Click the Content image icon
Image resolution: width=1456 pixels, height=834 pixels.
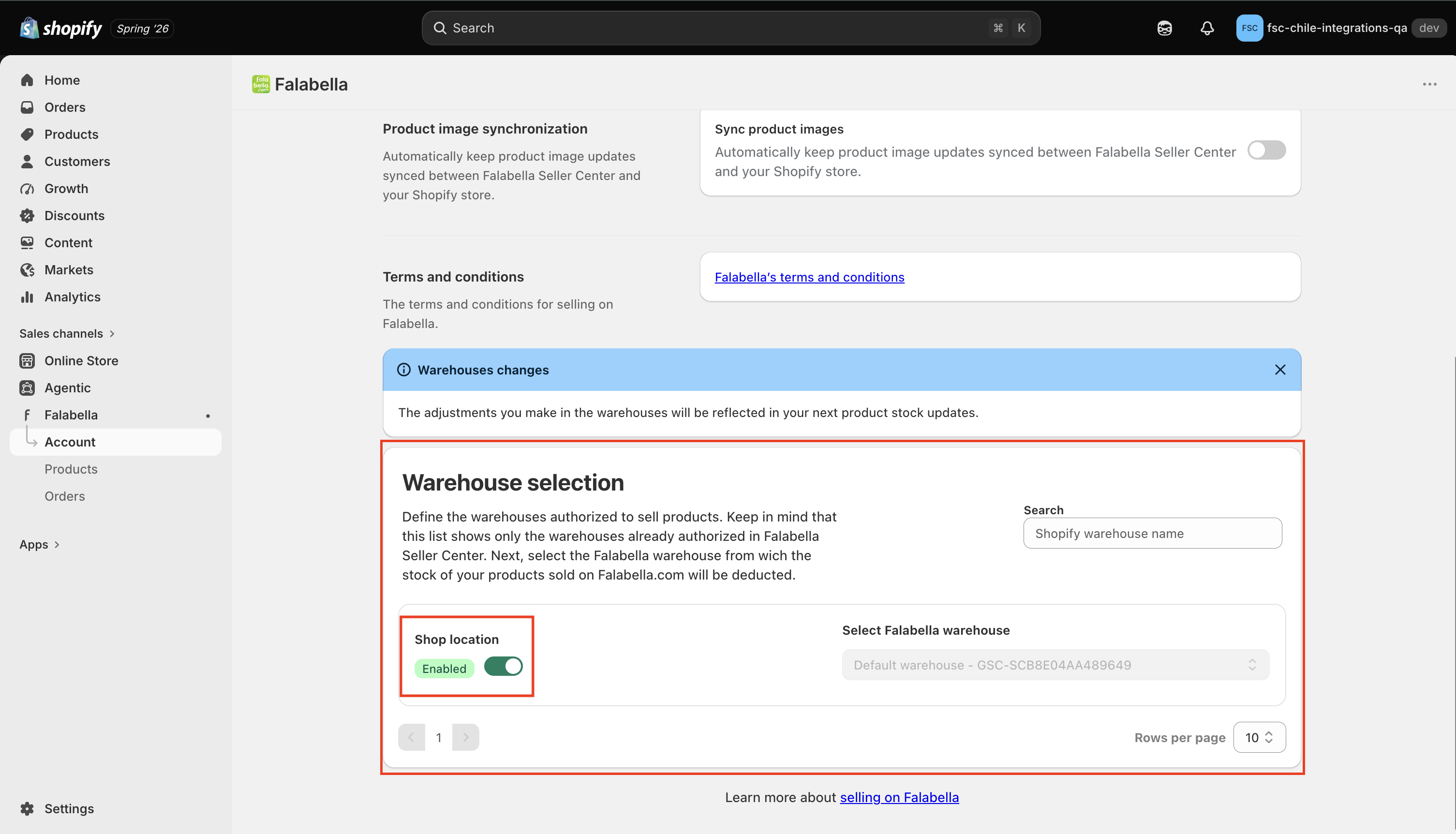pos(27,243)
